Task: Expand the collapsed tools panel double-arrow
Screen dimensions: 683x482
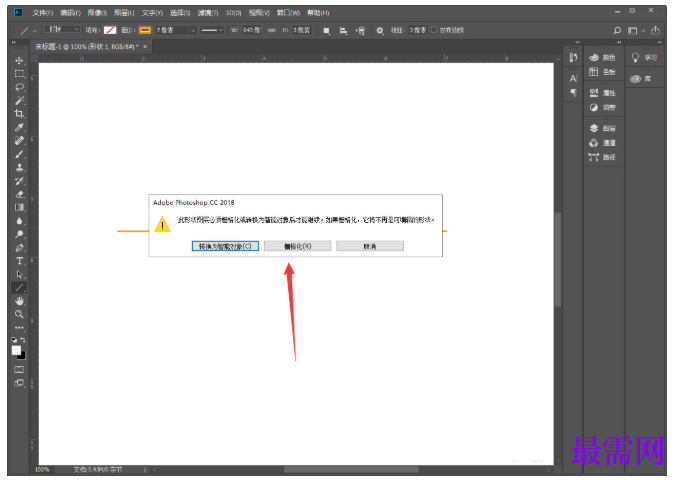Action: (x=14, y=42)
